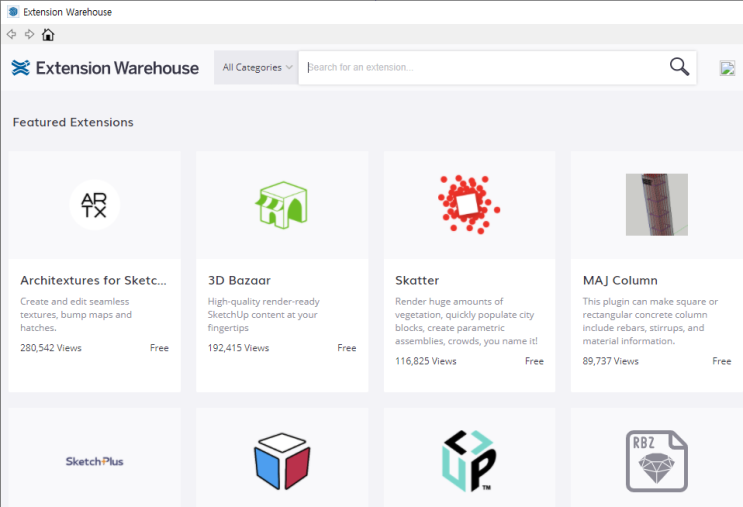This screenshot has width=743, height=507.
Task: Click the Skatter vegetation rendering description
Action: 466,321
